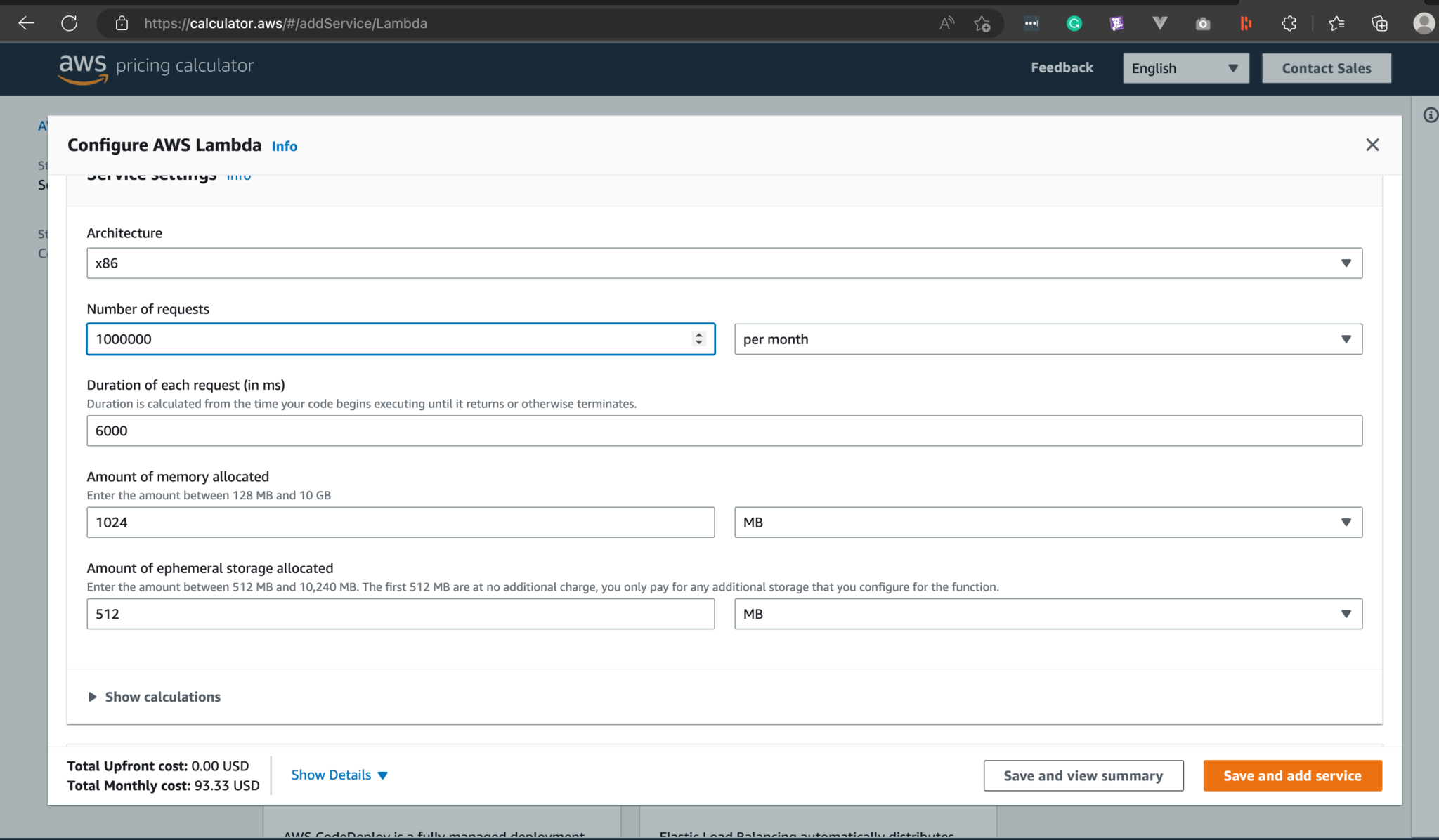Open the memory unit MB dropdown

pyautogui.click(x=1048, y=523)
